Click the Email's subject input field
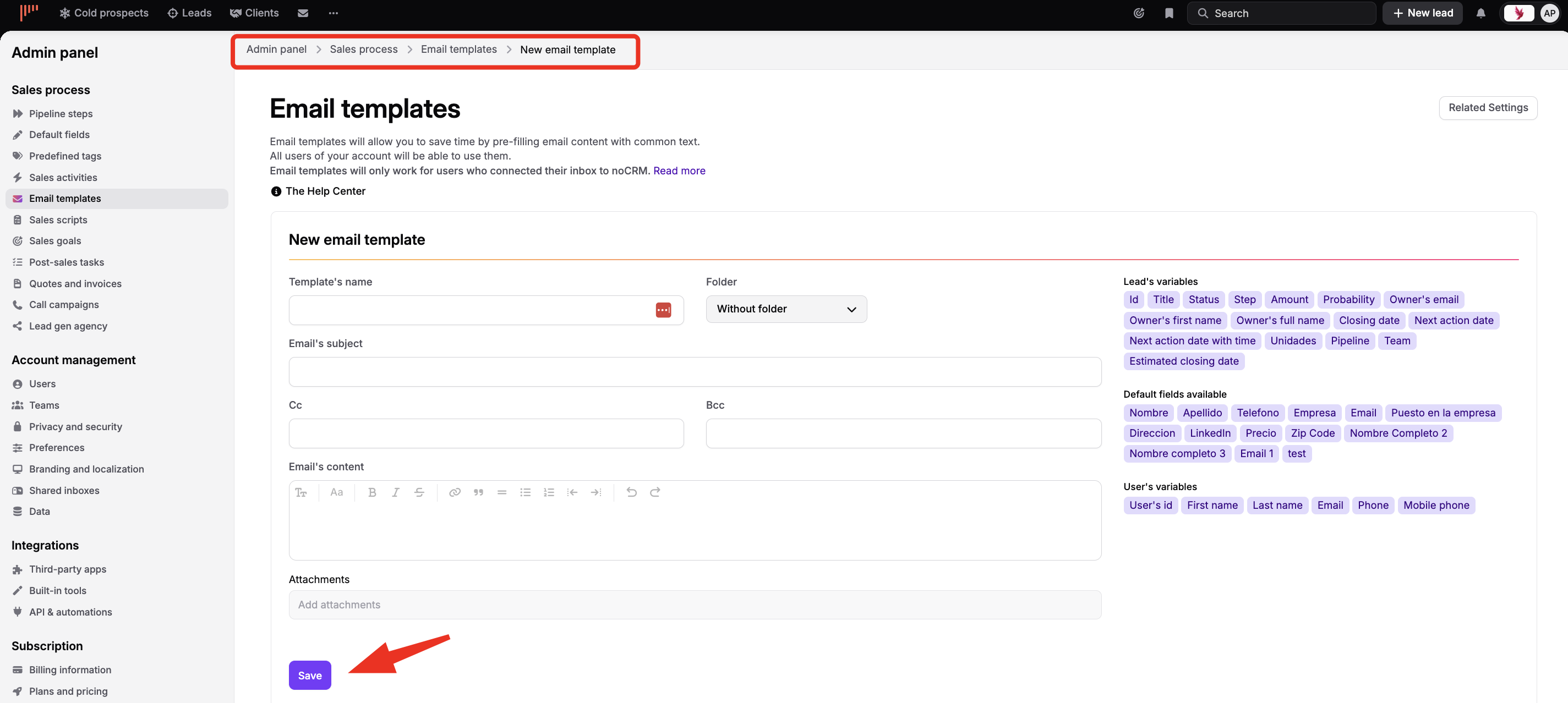Viewport: 1568px width, 703px height. pyautogui.click(x=695, y=371)
